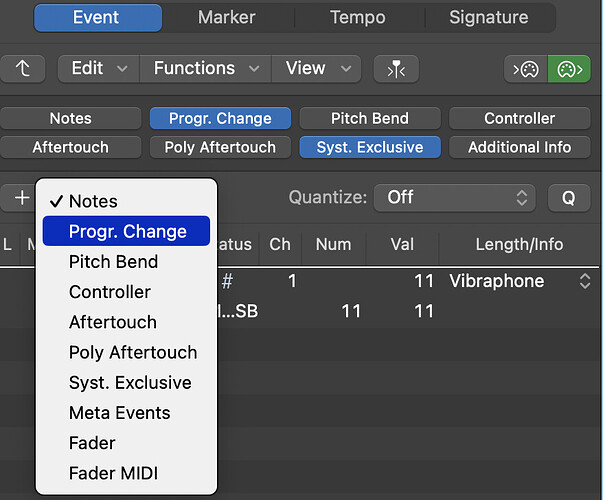Click the Vibraphone up-down stepper arrows
The width and height of the screenshot is (603, 500).
coord(585,281)
